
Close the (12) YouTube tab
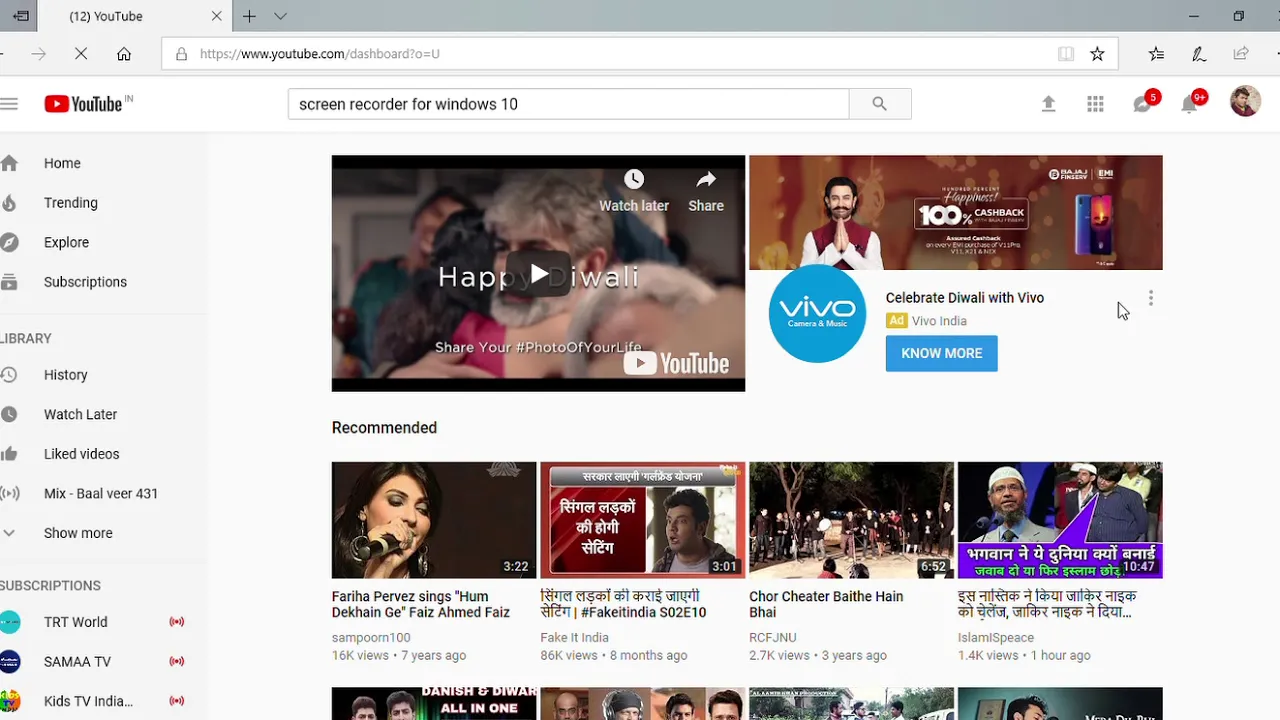217,16
